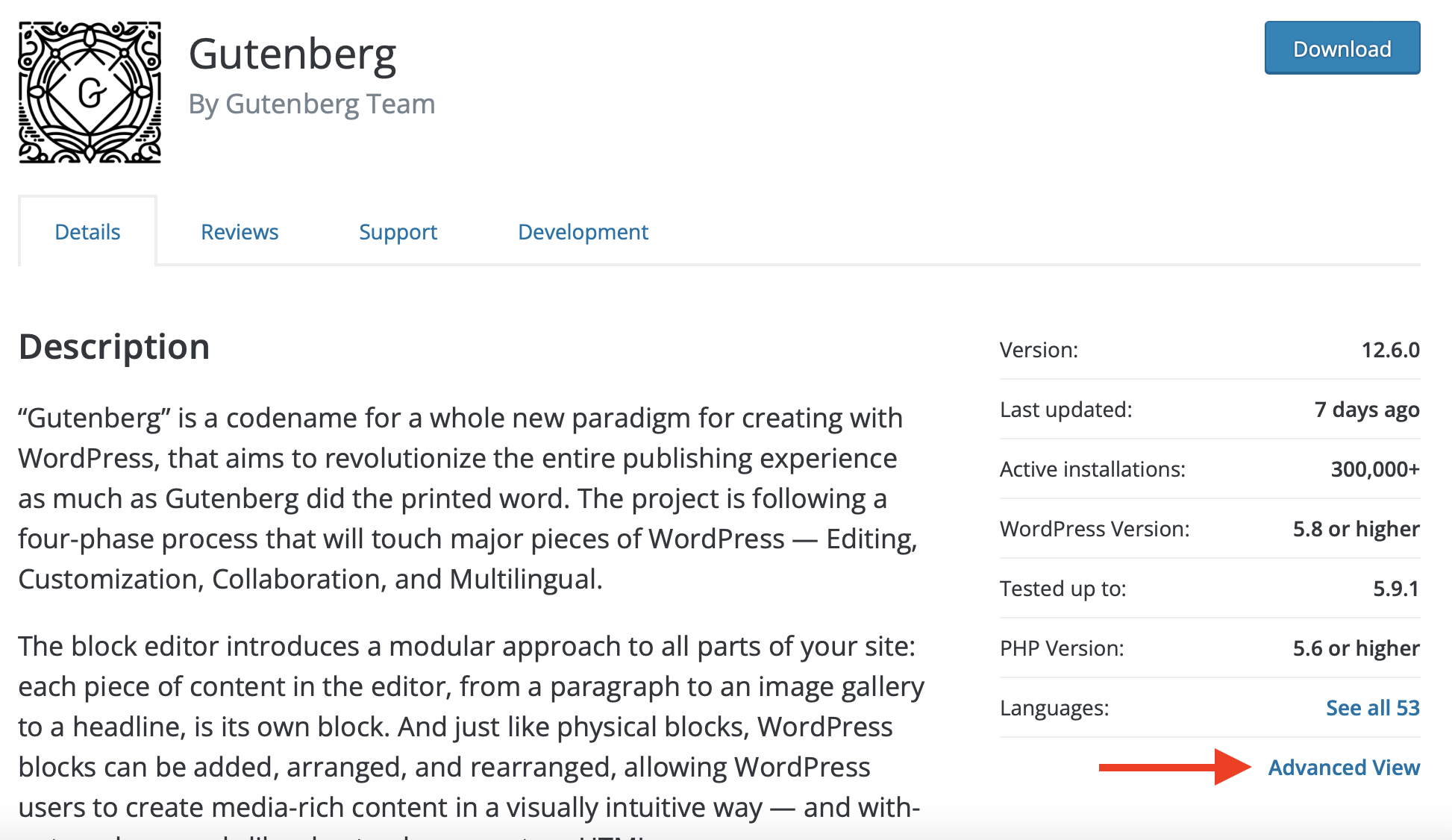The width and height of the screenshot is (1452, 840).
Task: Click the Description heading
Action: pyautogui.click(x=113, y=346)
